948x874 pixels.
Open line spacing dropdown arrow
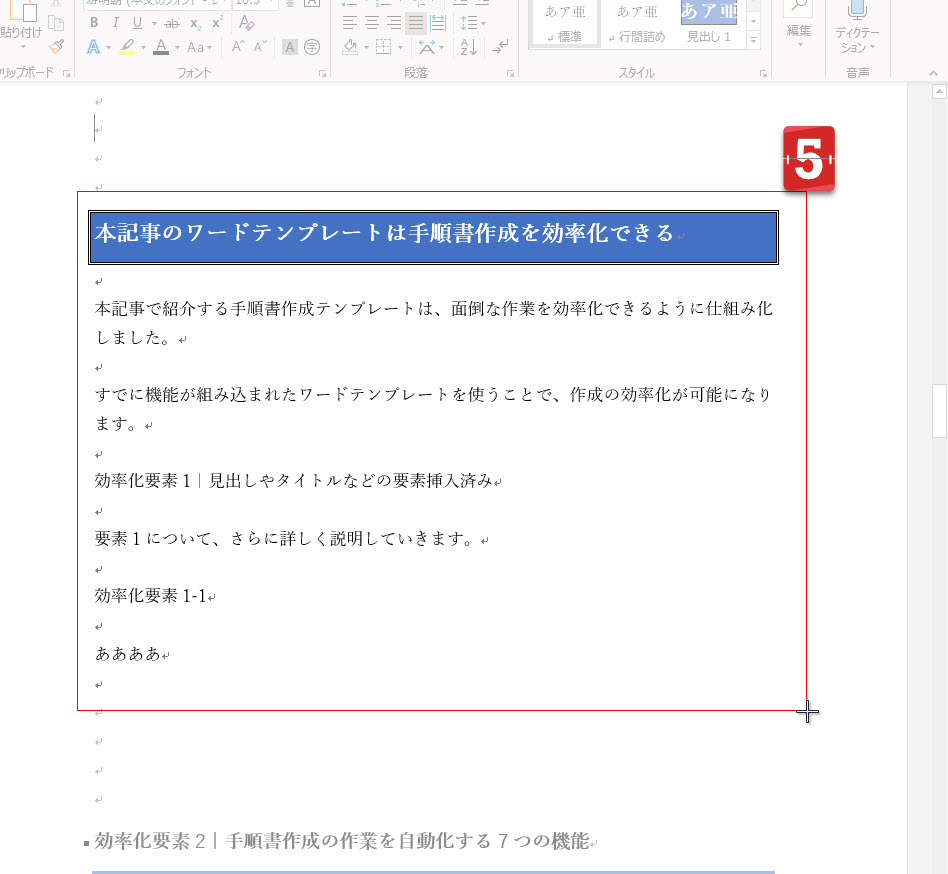[x=484, y=24]
